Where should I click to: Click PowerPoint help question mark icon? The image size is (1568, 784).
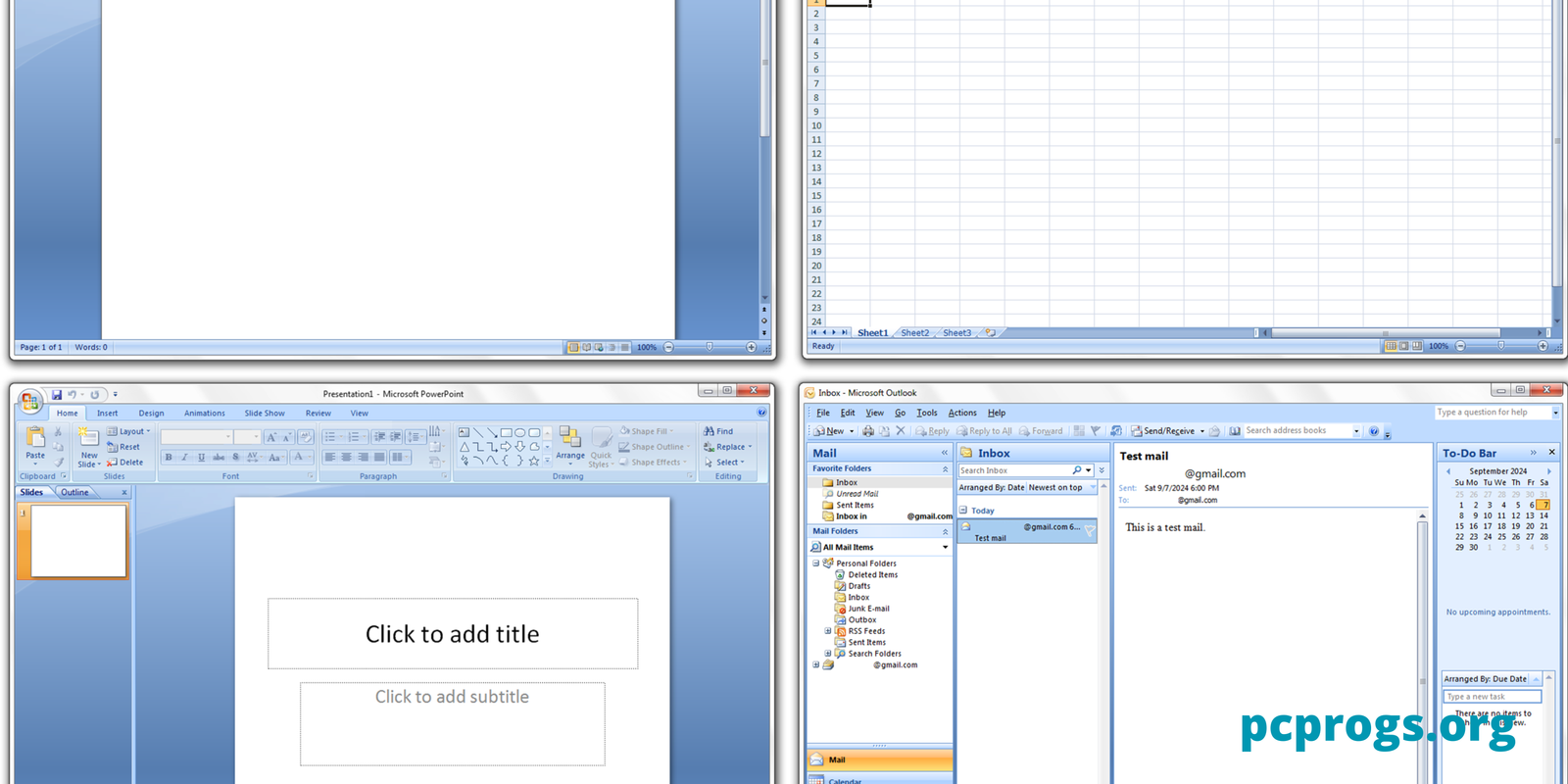(x=761, y=413)
